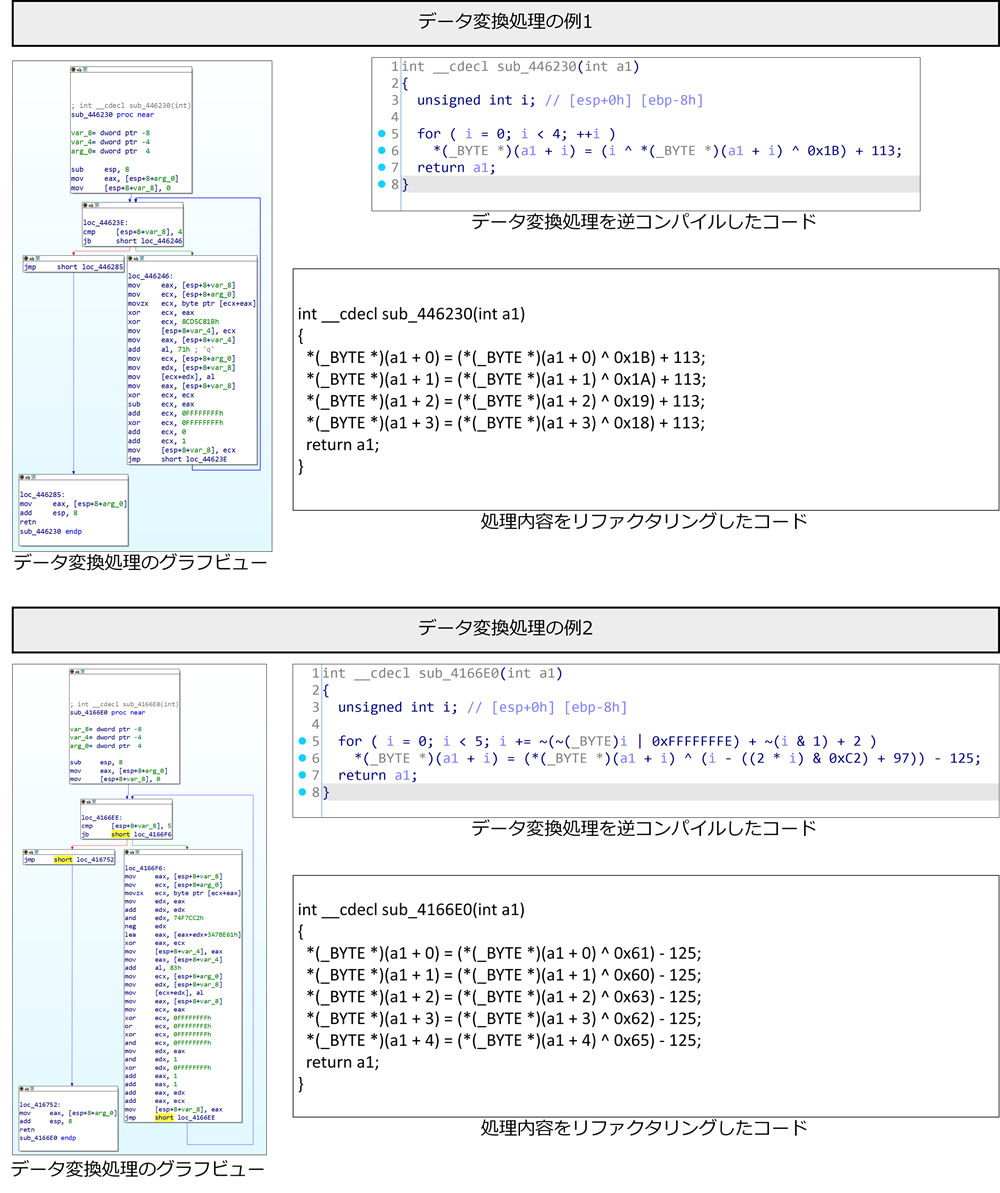Image resolution: width=1000 pixels, height=1193 pixels.
Task: Toggle breakpoint dot on line 6 of sub_4166E0
Action: click(x=303, y=758)
